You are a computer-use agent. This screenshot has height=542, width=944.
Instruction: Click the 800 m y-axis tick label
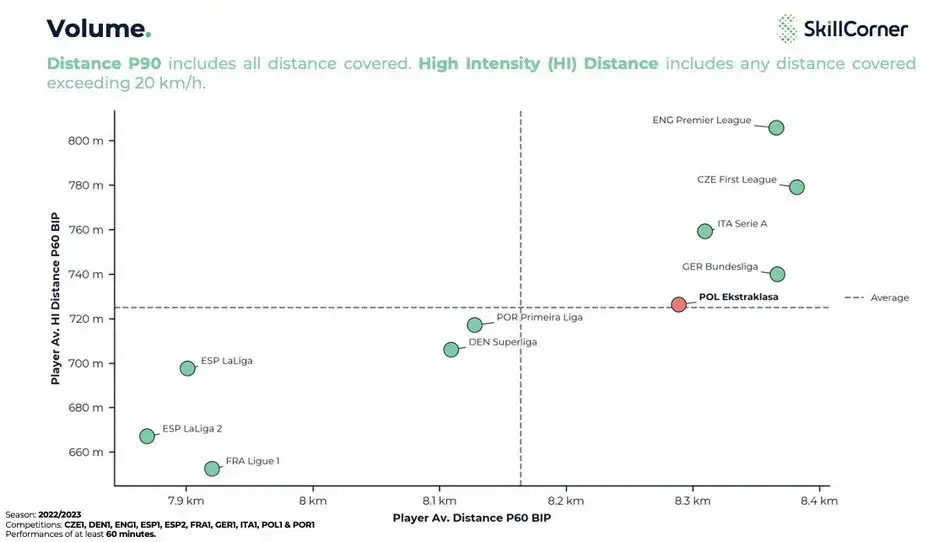click(87, 141)
